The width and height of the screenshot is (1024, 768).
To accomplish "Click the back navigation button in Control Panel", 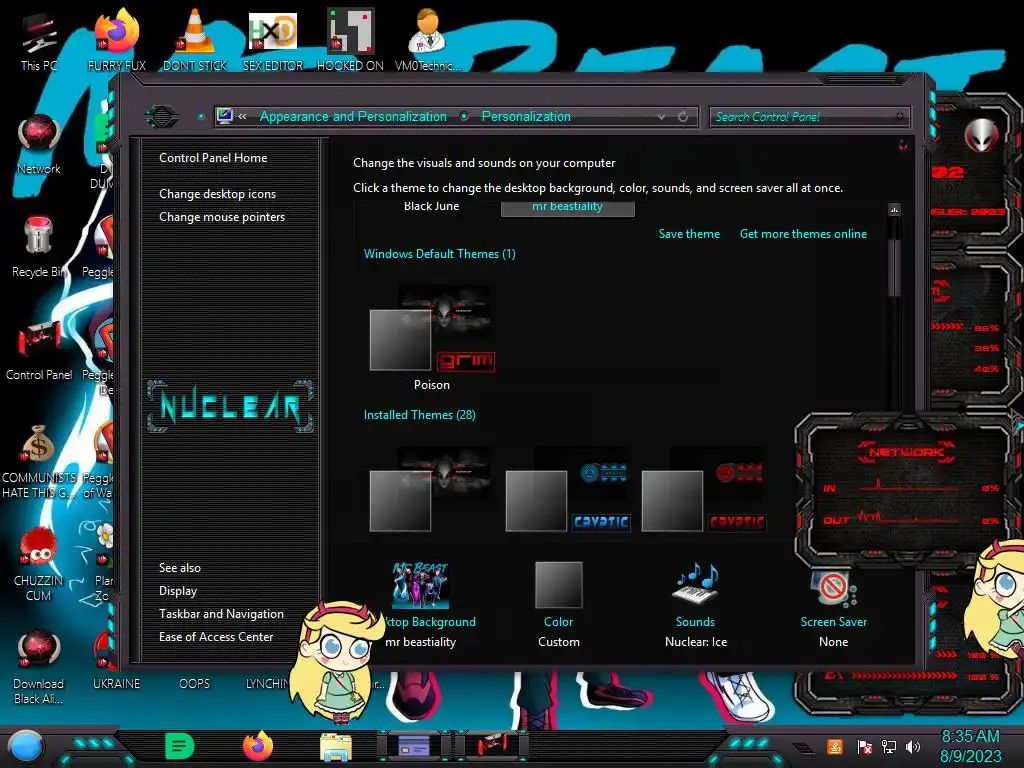I will pos(162,117).
